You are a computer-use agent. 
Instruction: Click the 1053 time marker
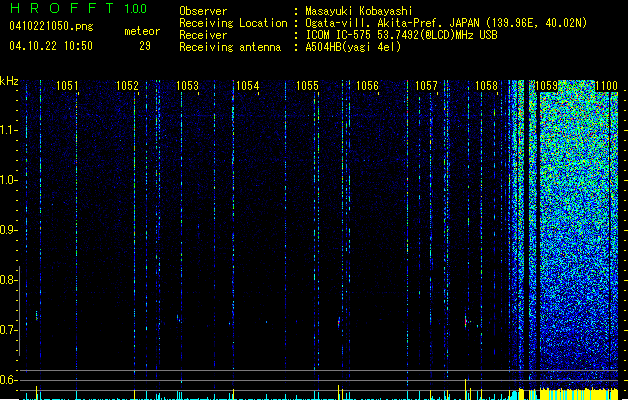(x=187, y=86)
